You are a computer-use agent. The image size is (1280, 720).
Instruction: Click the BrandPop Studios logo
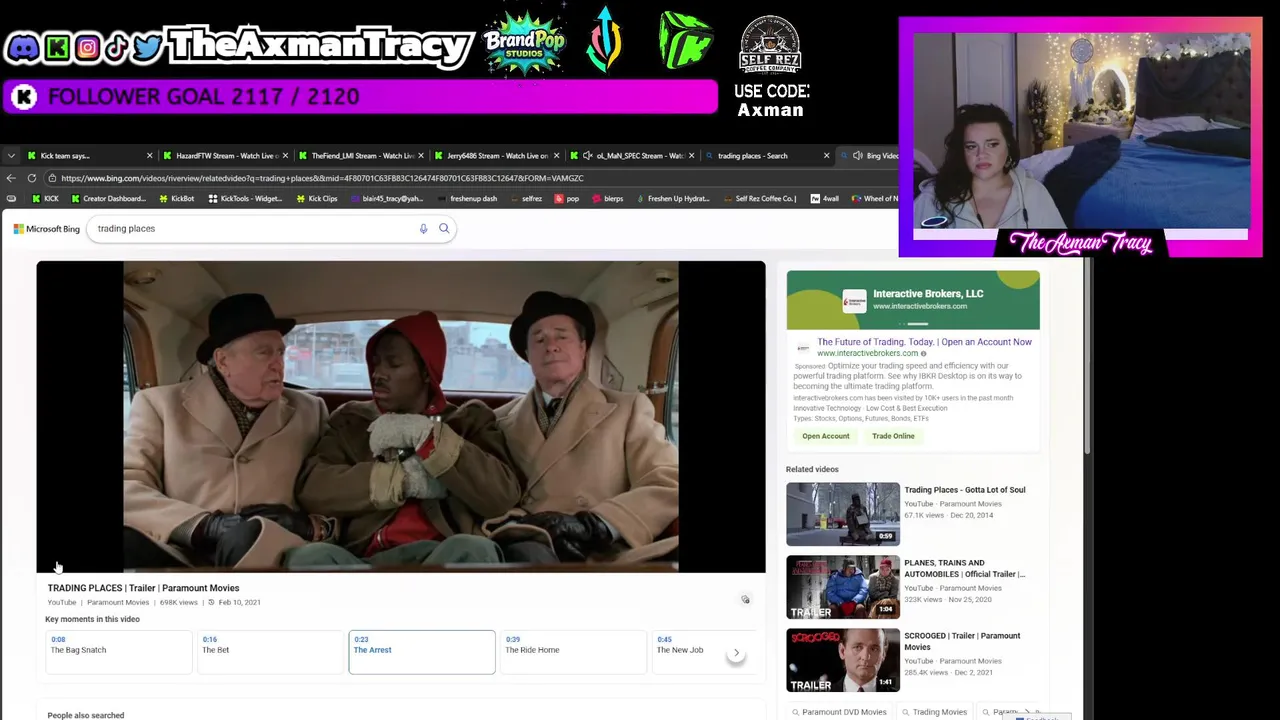pos(524,42)
